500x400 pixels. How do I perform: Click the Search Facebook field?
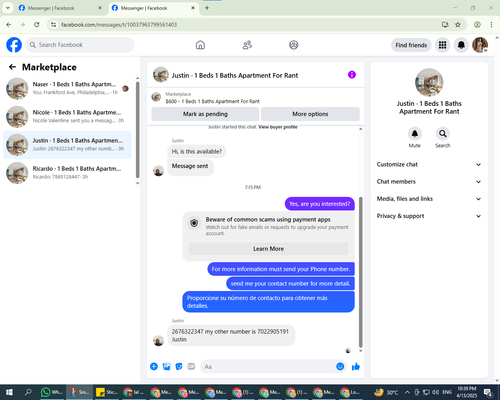click(x=80, y=45)
